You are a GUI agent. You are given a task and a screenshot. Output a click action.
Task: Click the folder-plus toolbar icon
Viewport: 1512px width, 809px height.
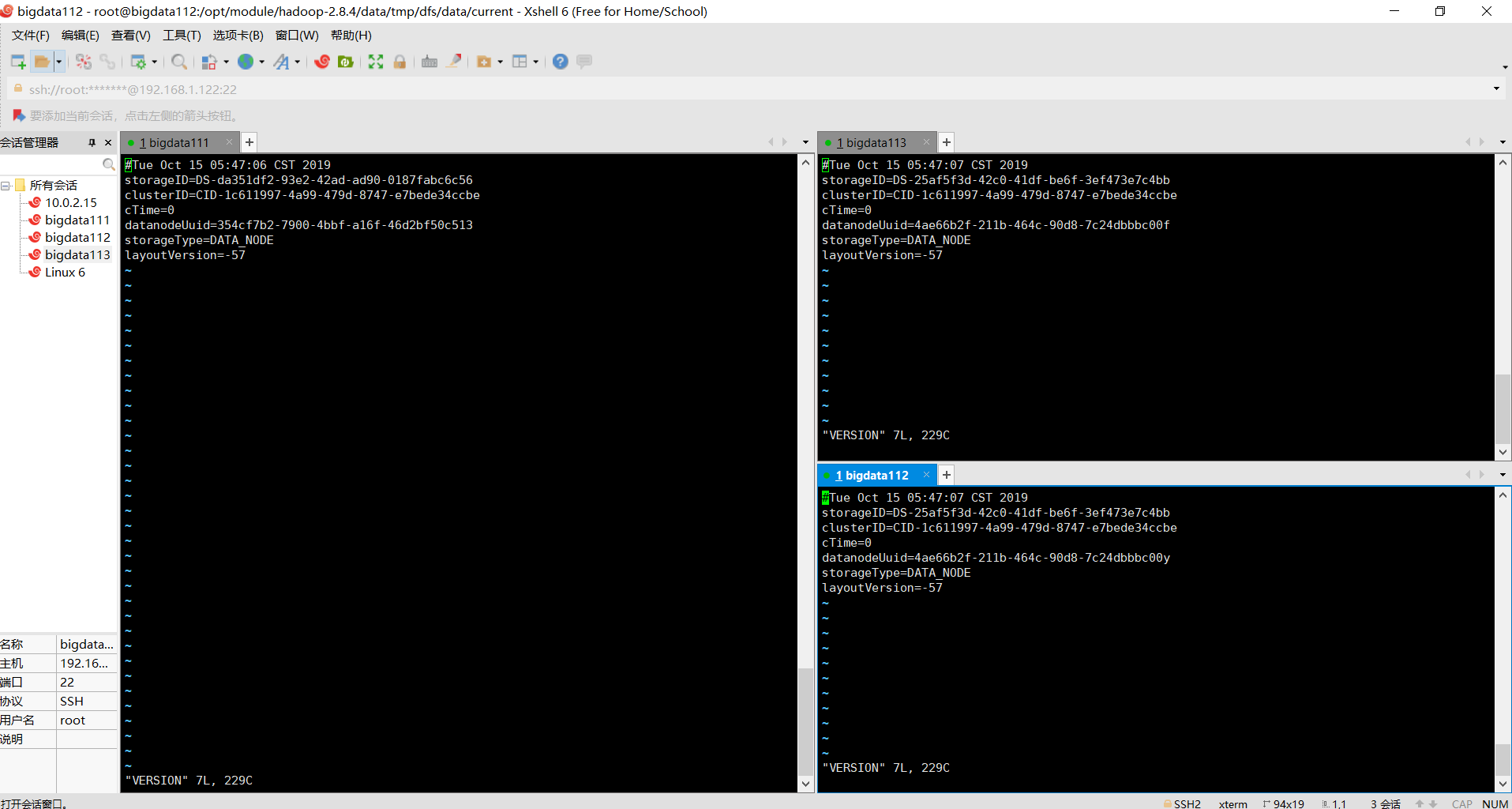(484, 62)
